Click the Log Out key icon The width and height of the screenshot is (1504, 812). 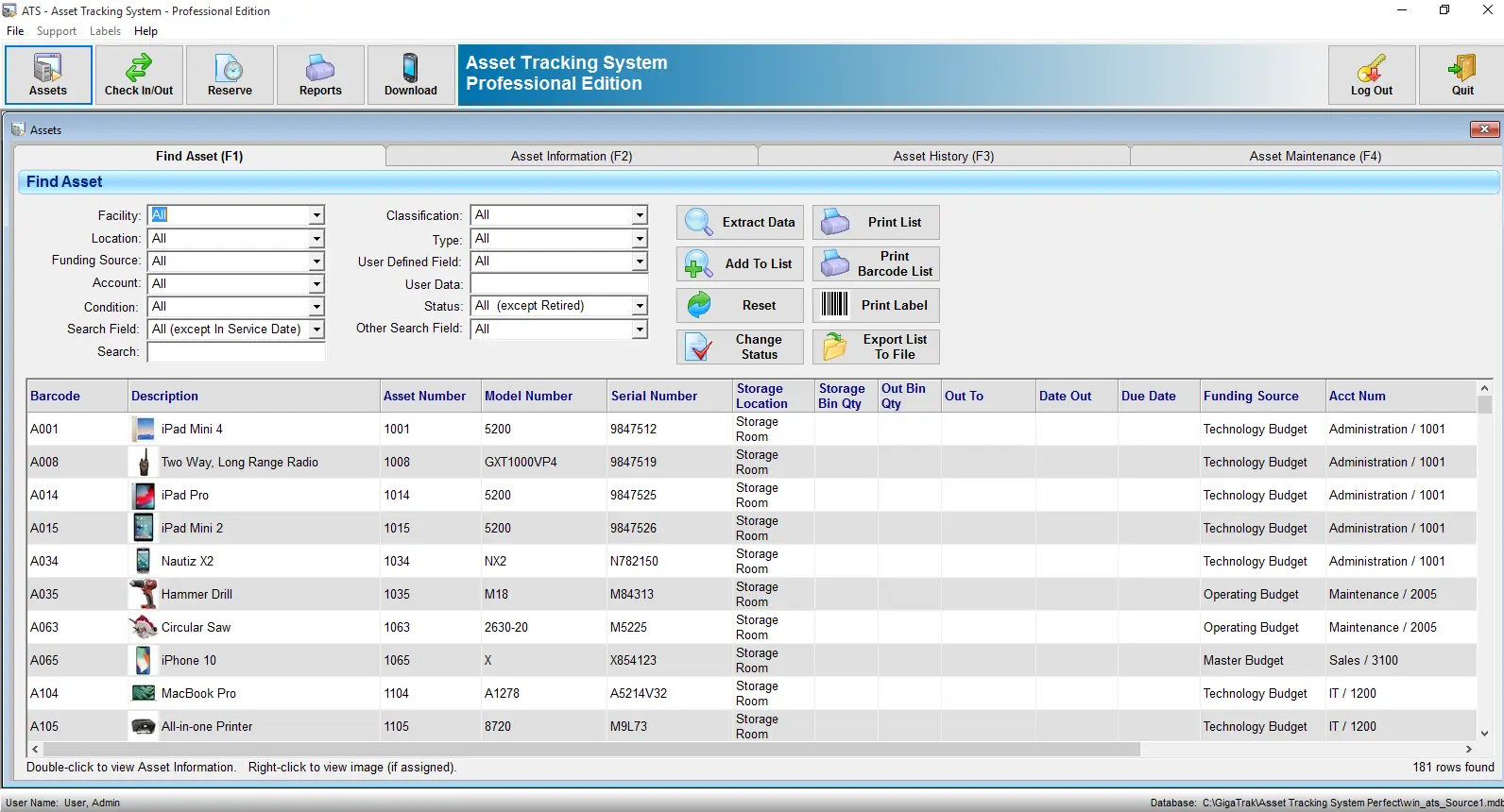1372,67
